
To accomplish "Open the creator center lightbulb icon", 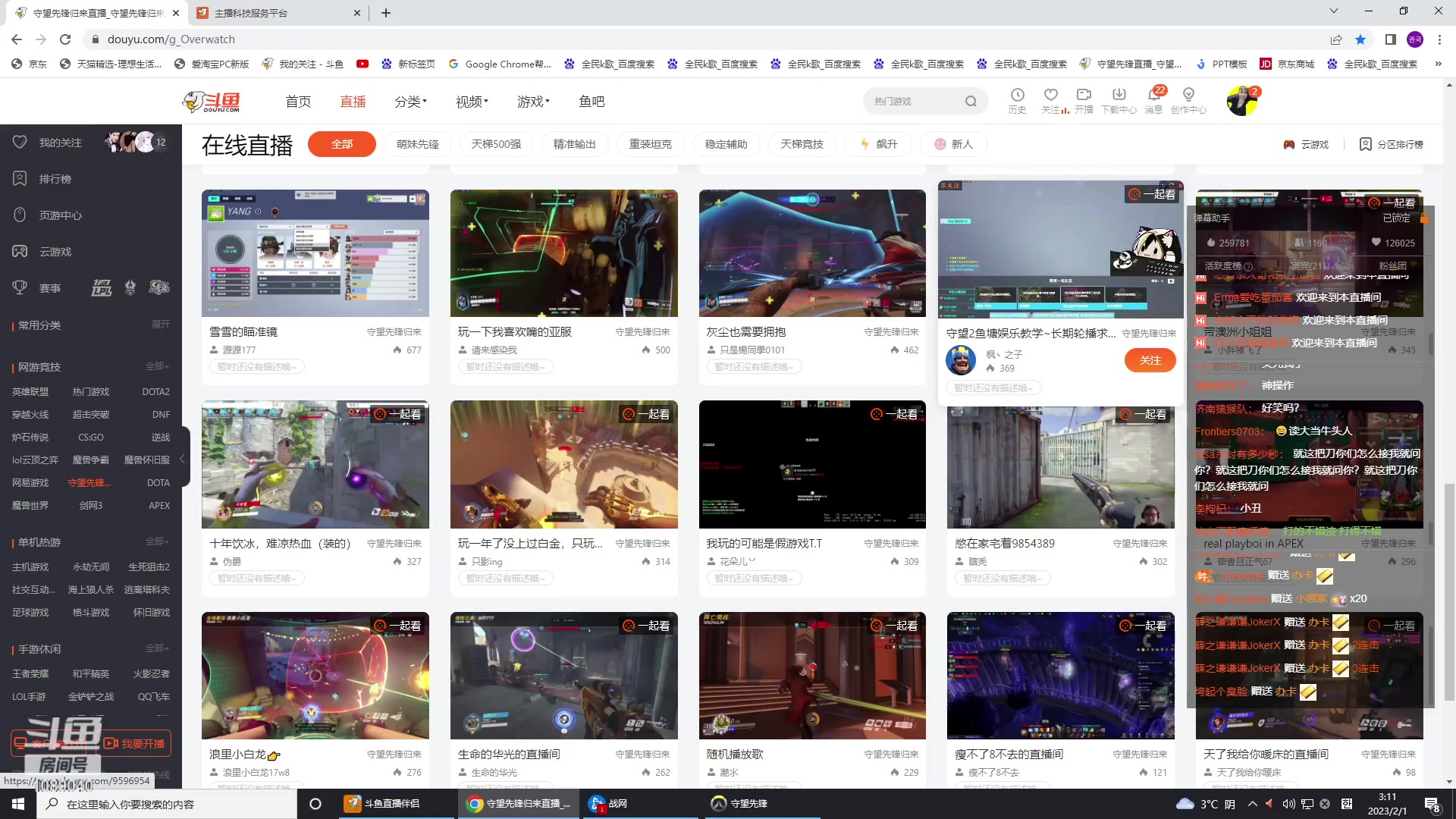I will (x=1188, y=95).
